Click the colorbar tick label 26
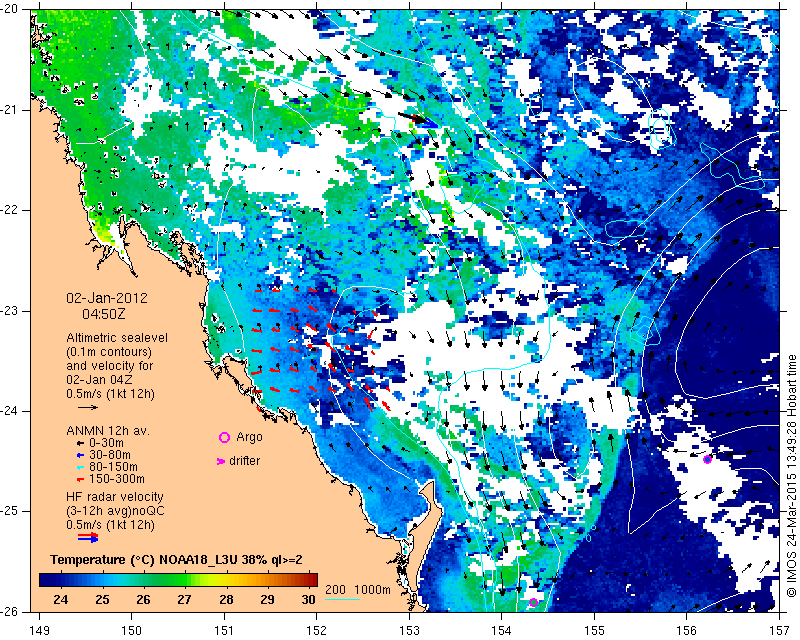 tap(143, 600)
